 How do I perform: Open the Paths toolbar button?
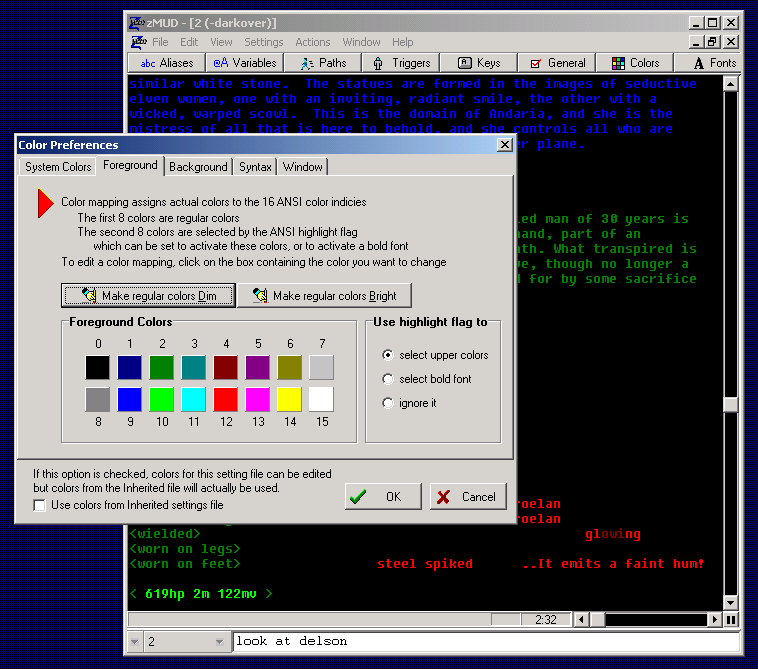pos(323,63)
